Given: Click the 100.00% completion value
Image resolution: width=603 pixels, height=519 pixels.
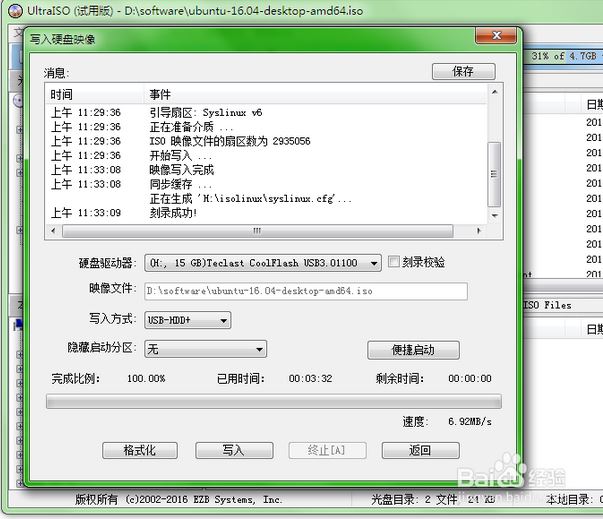Looking at the screenshot, I should click(x=146, y=379).
